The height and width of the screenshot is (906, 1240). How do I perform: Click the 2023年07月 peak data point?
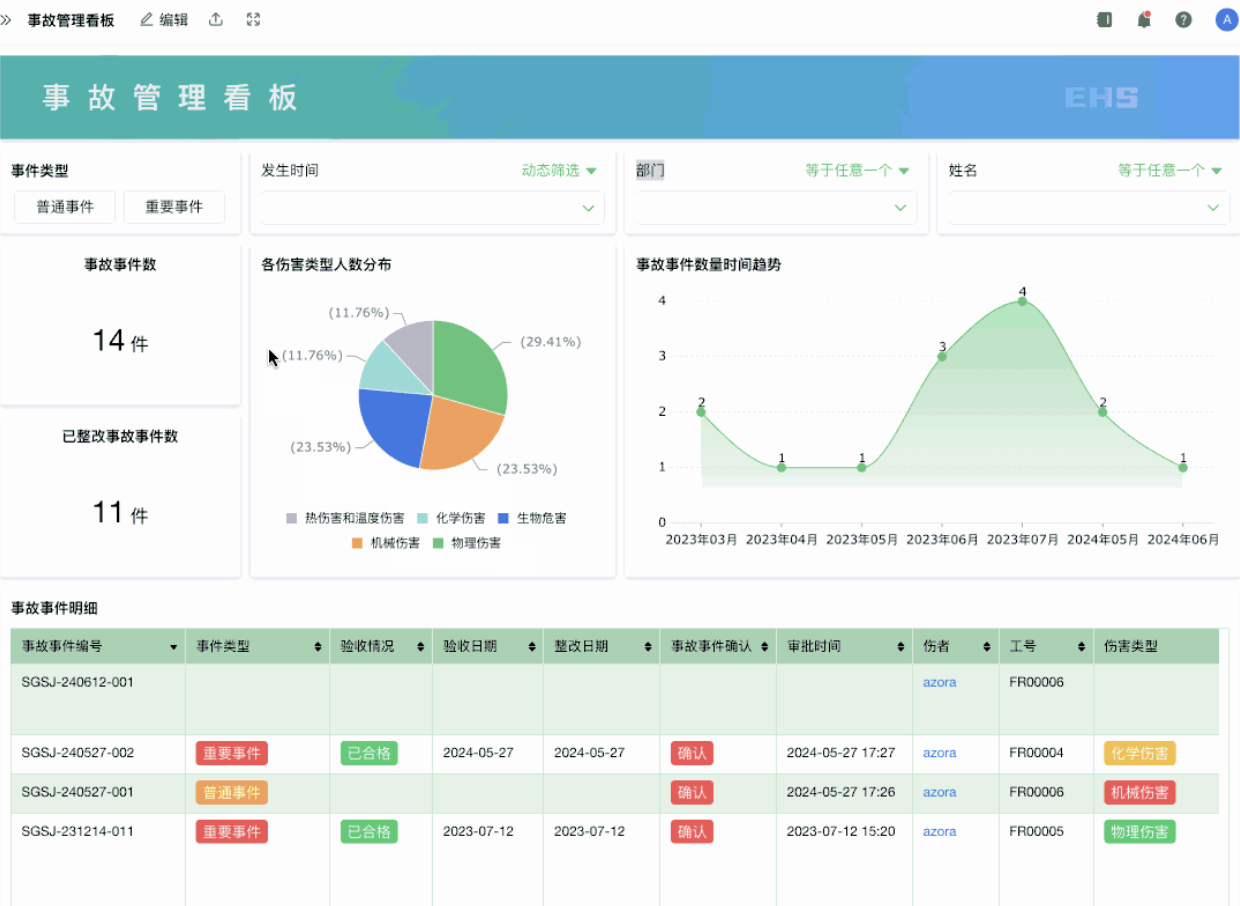[x=1022, y=301]
